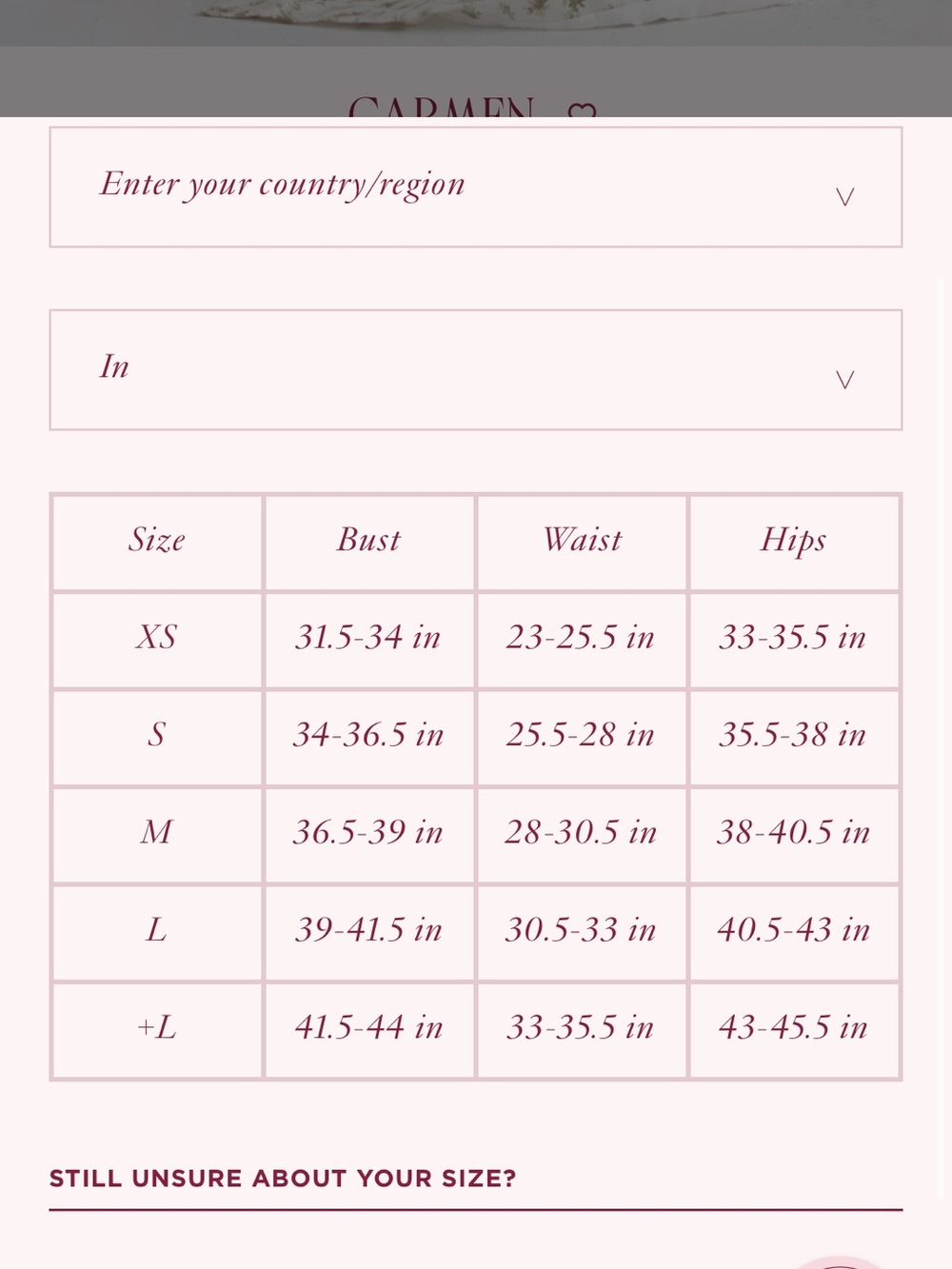This screenshot has width=952, height=1269.
Task: Click the XS size row label
Action: point(157,638)
